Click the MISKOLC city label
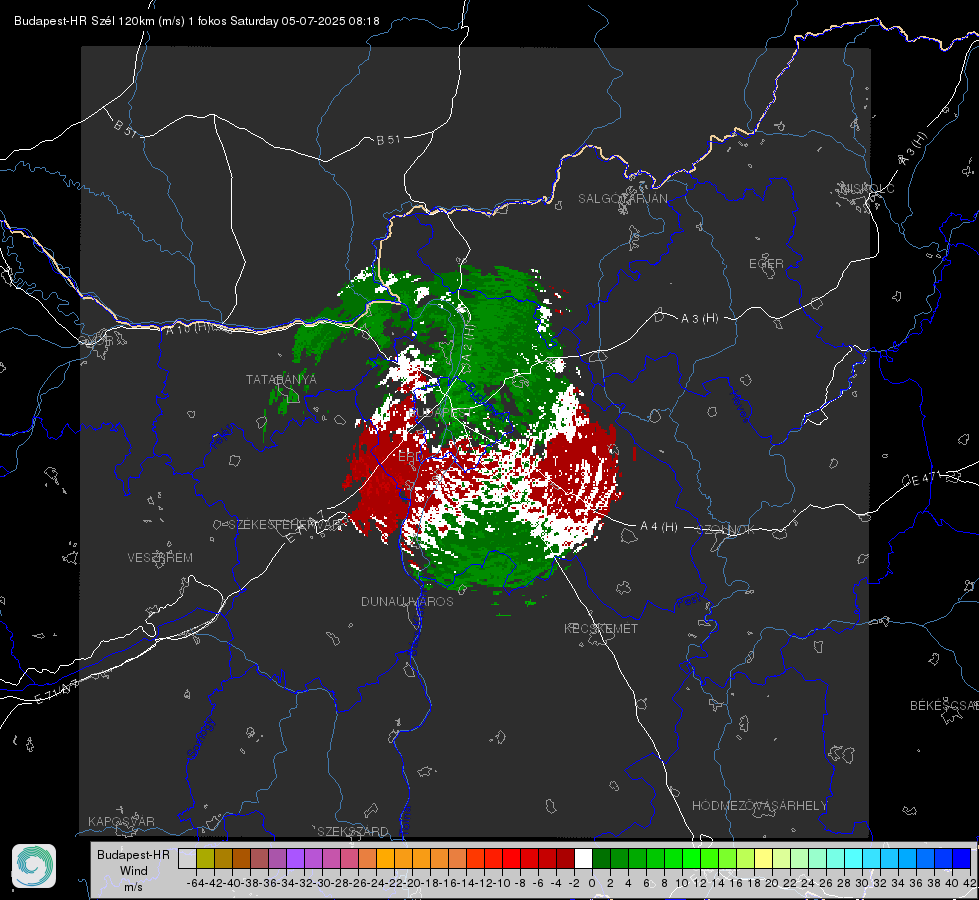 [x=867, y=188]
